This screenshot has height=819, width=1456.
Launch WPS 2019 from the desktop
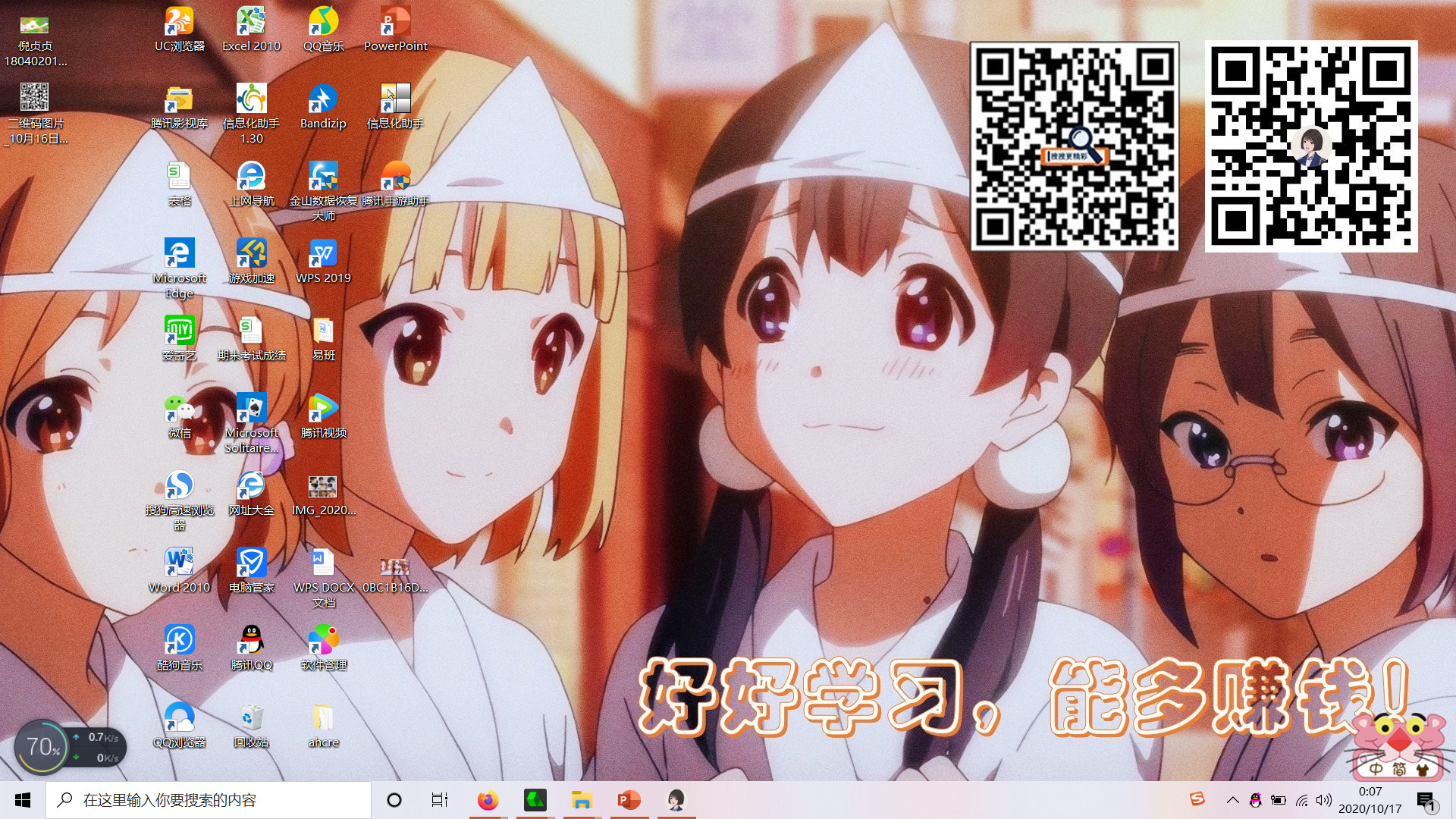click(x=324, y=261)
